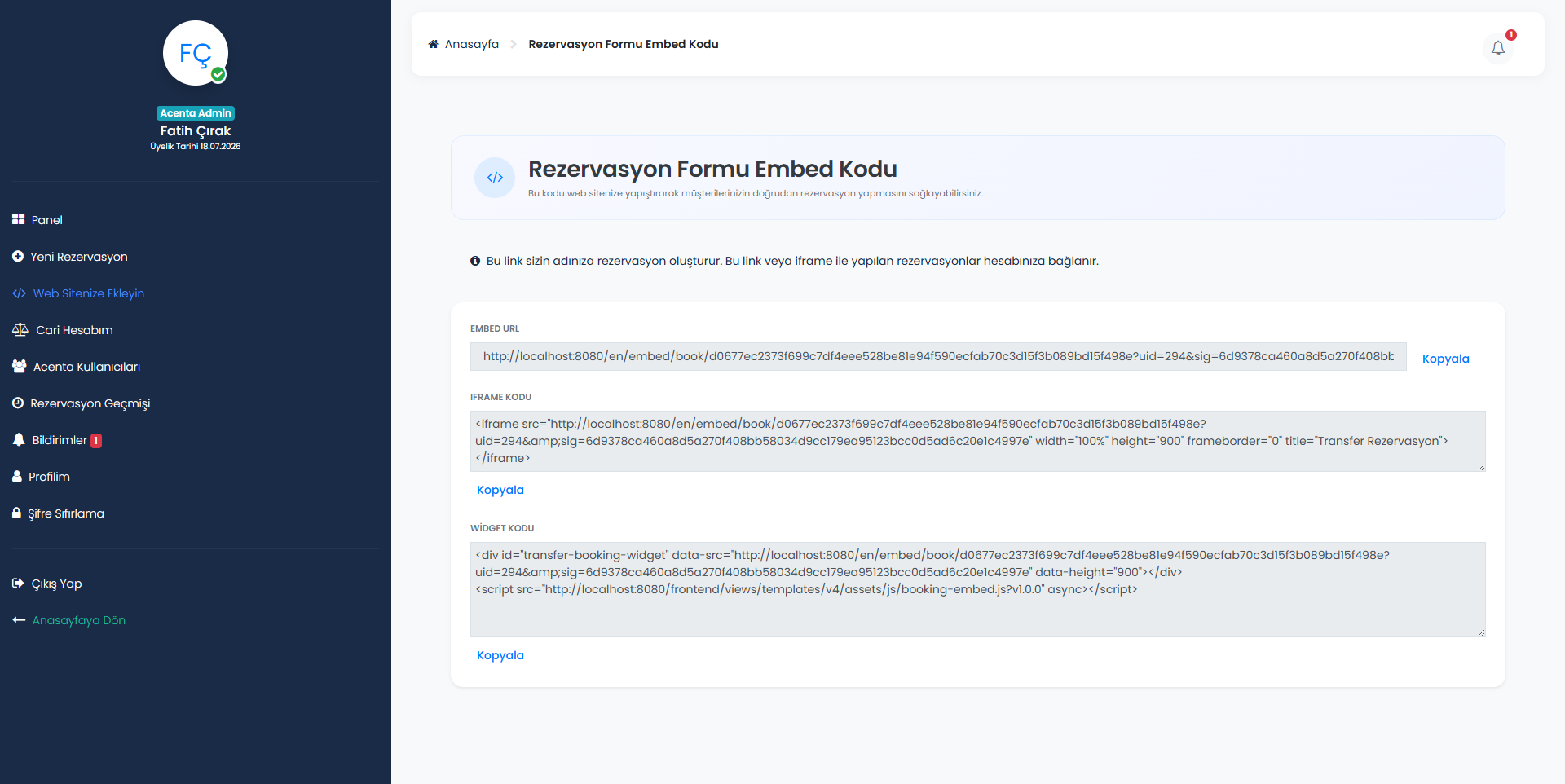Click the EMBED URL label
Screen dimensions: 1565x784
pyautogui.click(x=495, y=328)
